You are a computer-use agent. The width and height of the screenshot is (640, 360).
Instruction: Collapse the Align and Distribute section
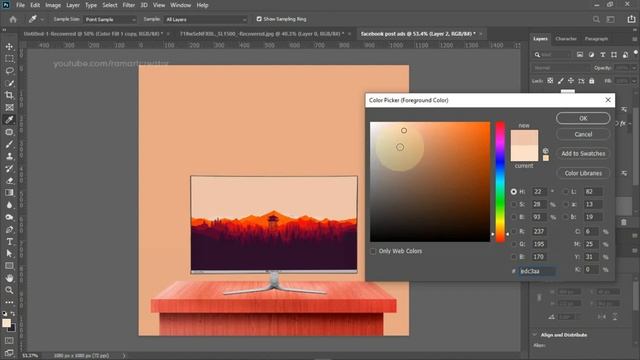(x=535, y=335)
